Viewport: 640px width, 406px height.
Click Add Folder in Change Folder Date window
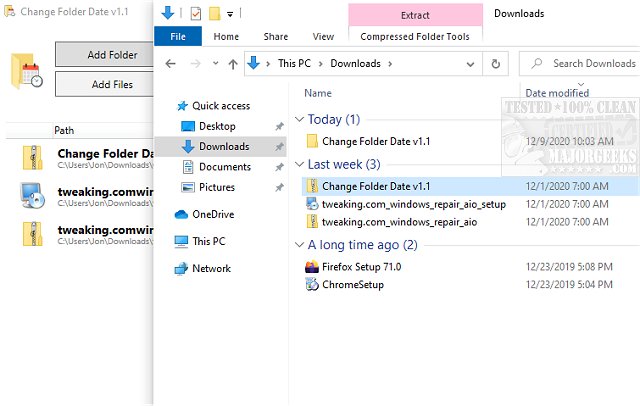[104, 54]
